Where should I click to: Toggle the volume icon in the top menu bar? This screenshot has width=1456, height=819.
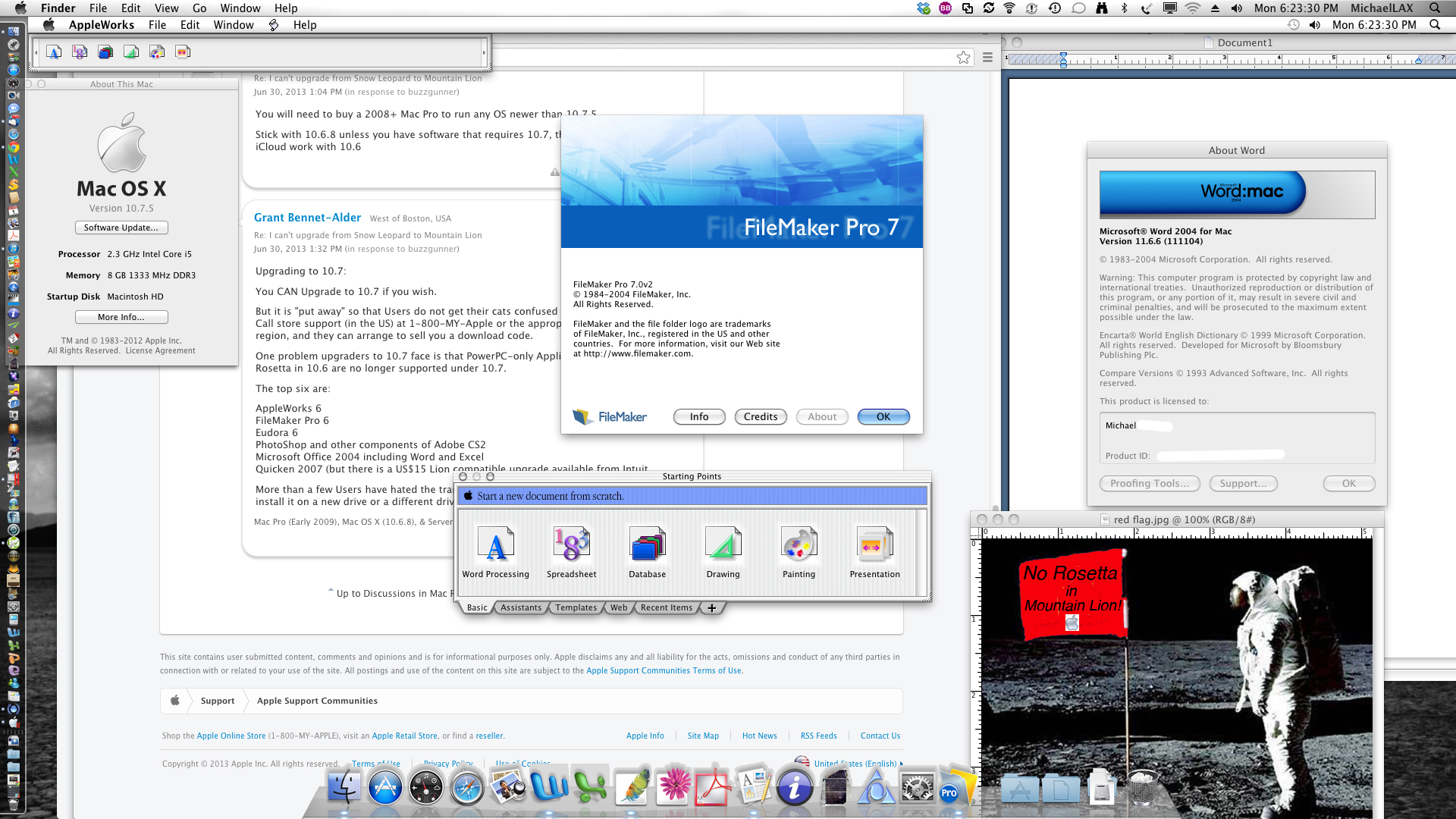(x=1237, y=8)
